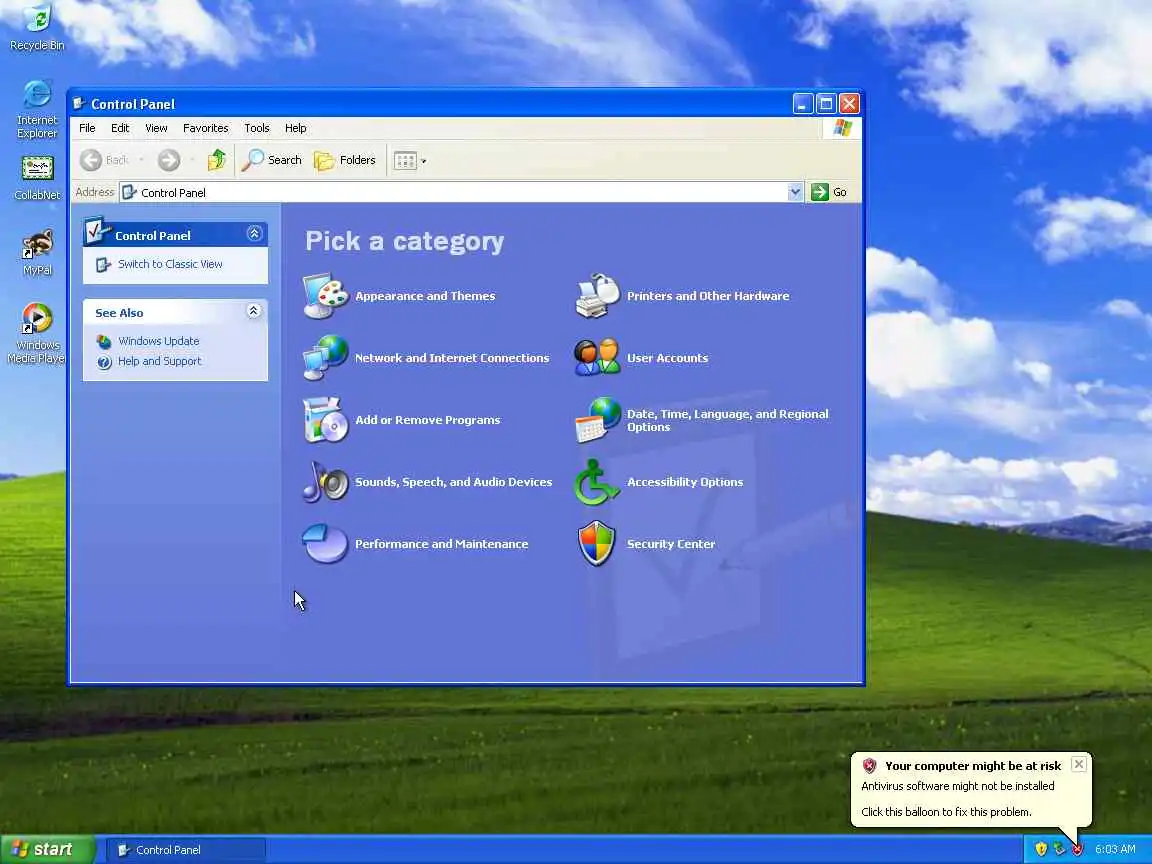1152x864 pixels.
Task: Maximize the Control Panel window
Action: click(826, 104)
